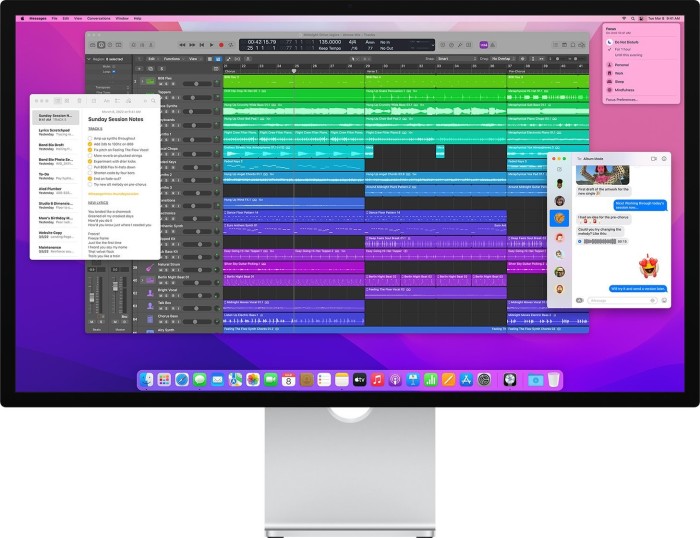Open the Finder icon in the Dock
The image size is (700, 538).
148,380
